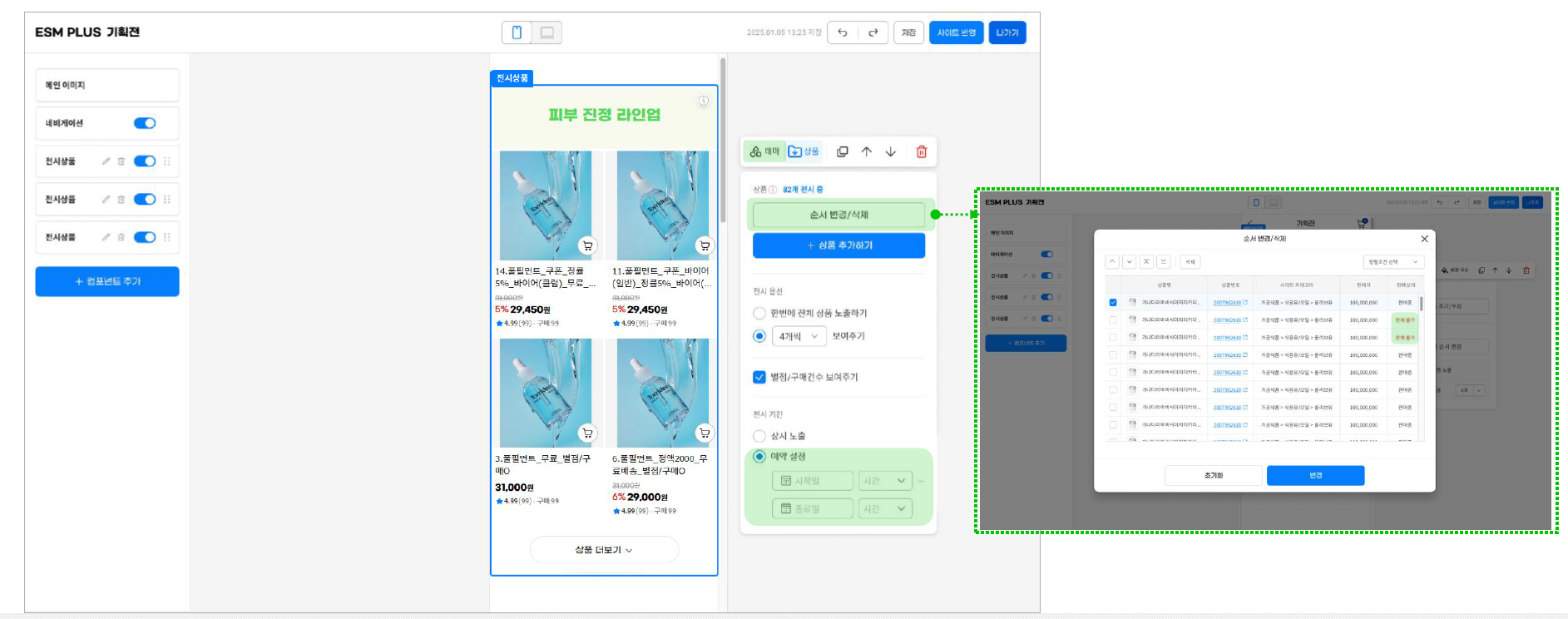Click the 순서 변경/삭제 button in the settings panel

[838, 215]
